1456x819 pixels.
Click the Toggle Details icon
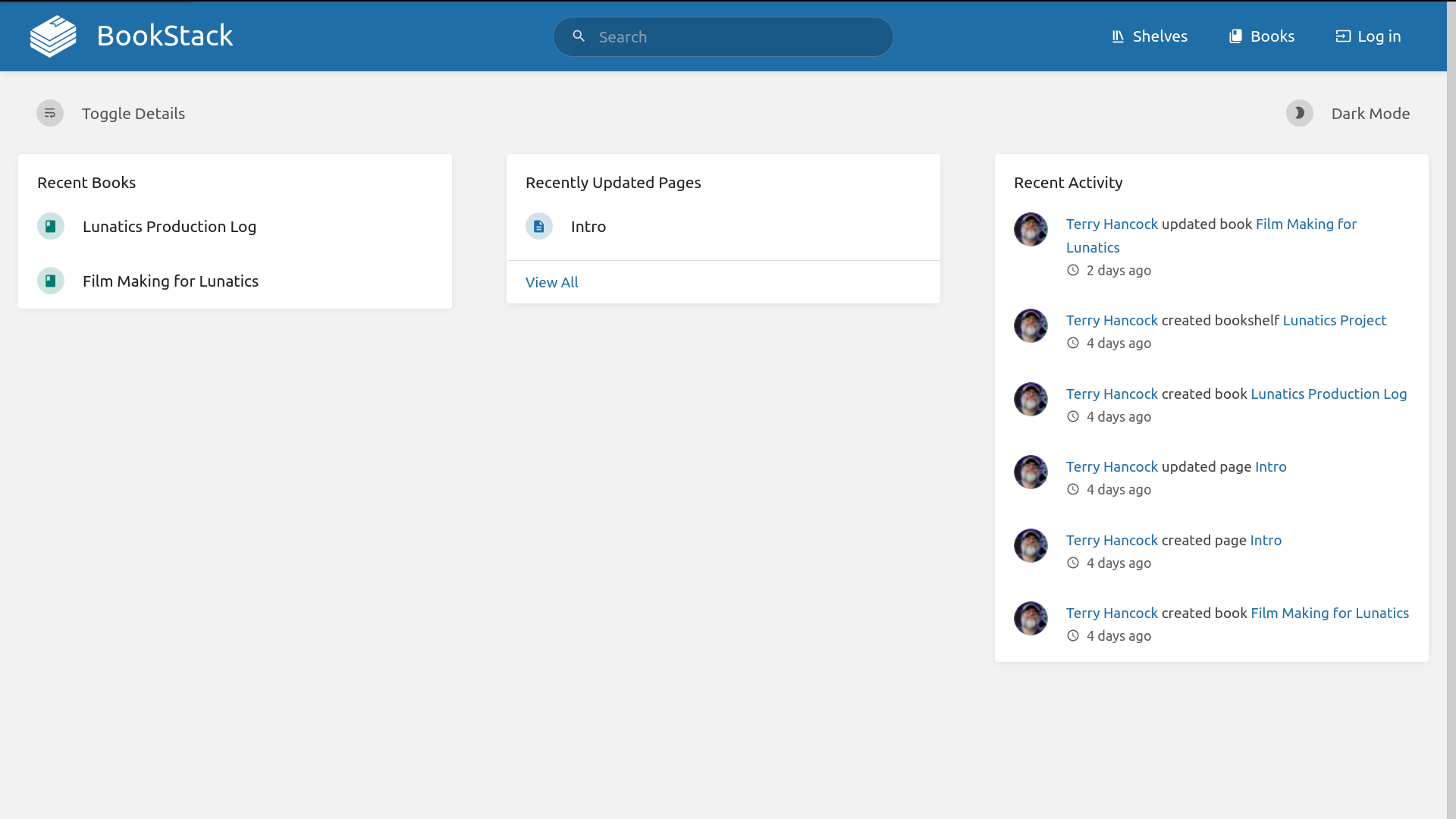(50, 113)
